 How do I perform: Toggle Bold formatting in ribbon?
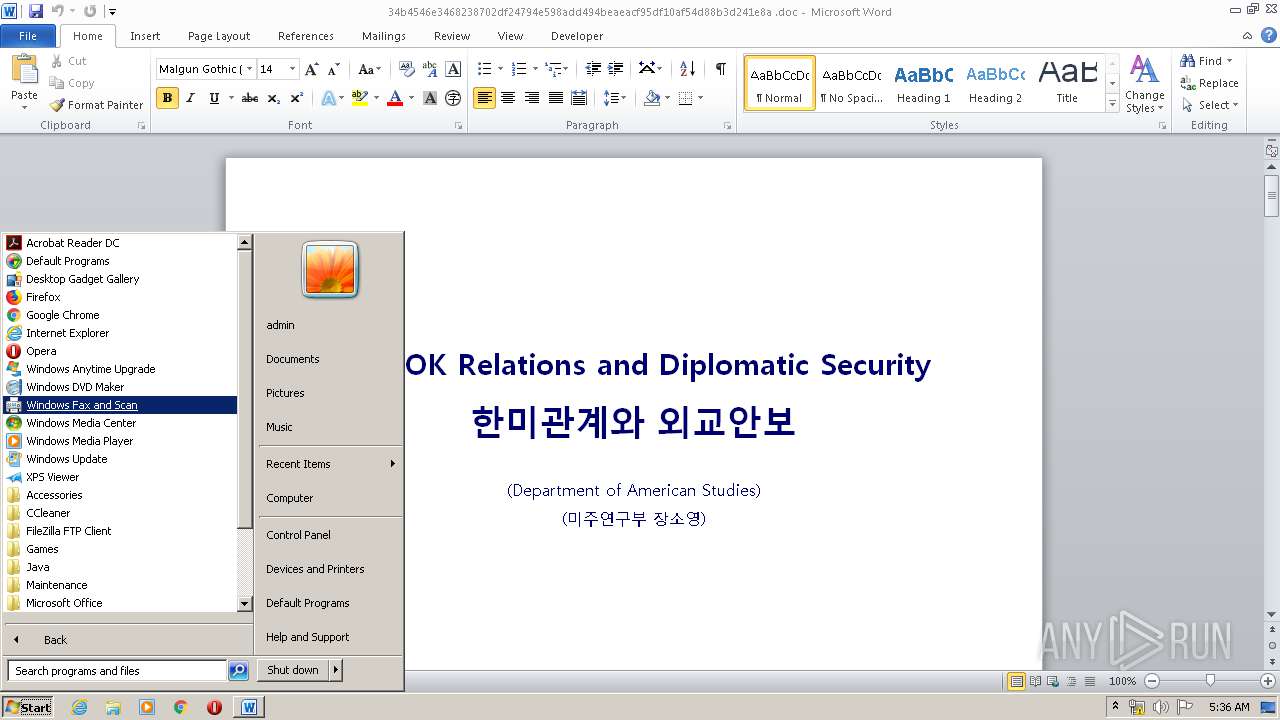167,98
